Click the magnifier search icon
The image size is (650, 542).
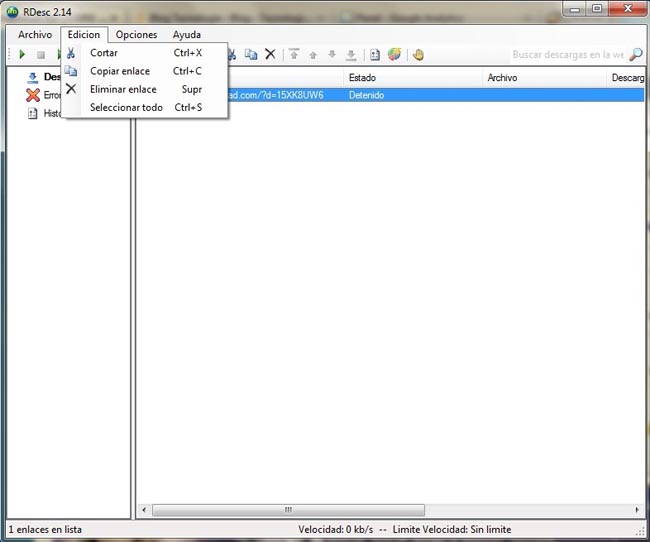point(636,54)
